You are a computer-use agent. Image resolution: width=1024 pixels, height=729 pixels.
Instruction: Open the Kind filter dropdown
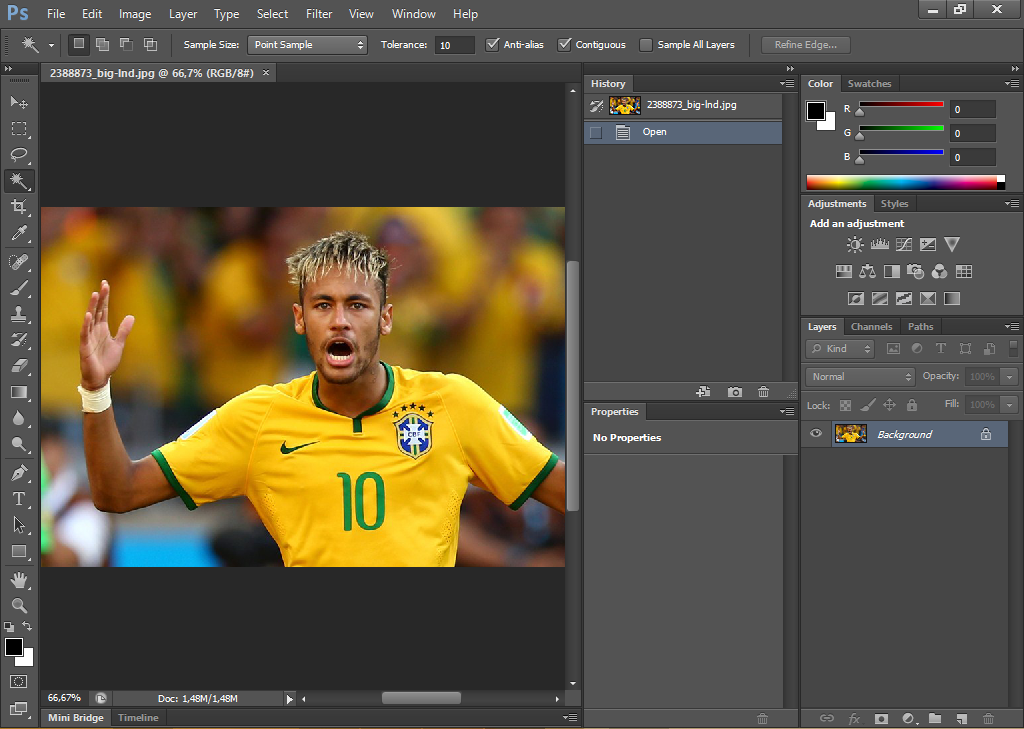[839, 348]
